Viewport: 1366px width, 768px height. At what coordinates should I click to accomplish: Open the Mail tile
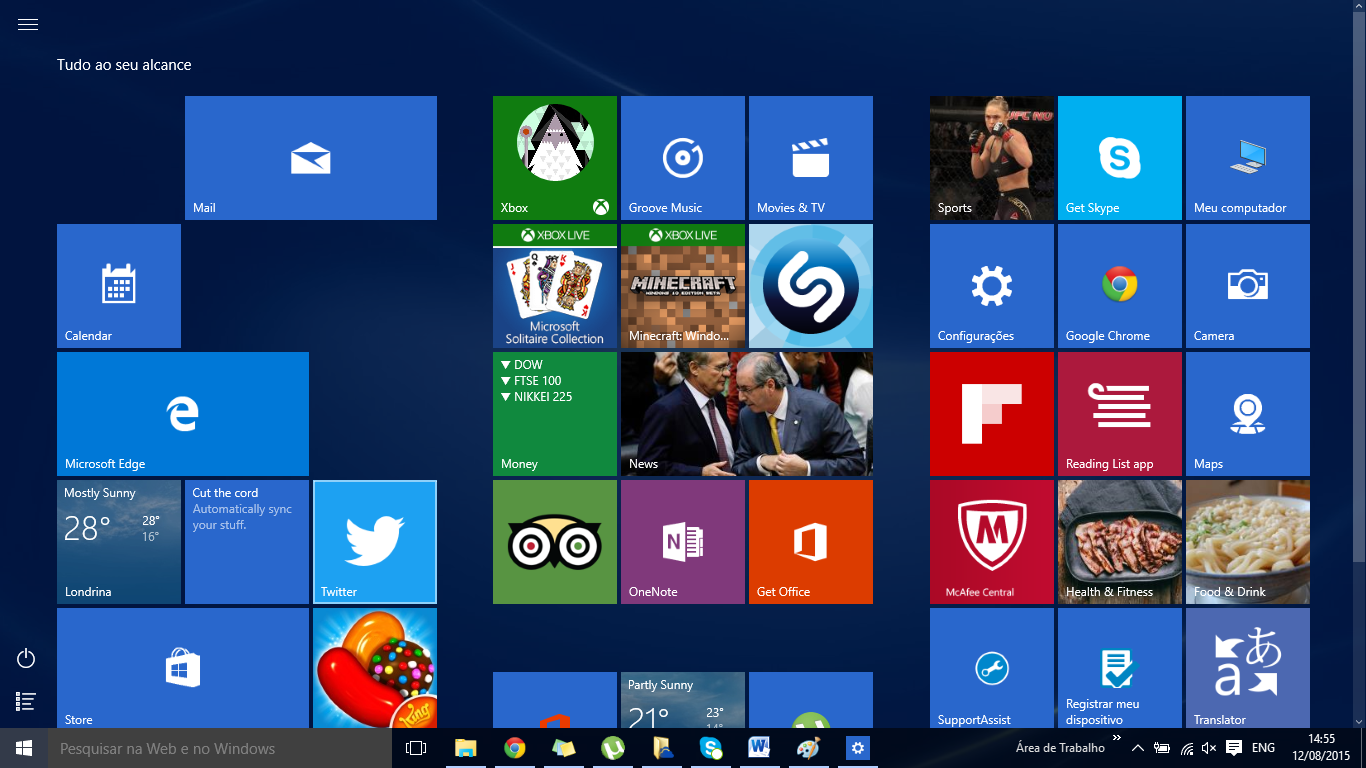[311, 158]
